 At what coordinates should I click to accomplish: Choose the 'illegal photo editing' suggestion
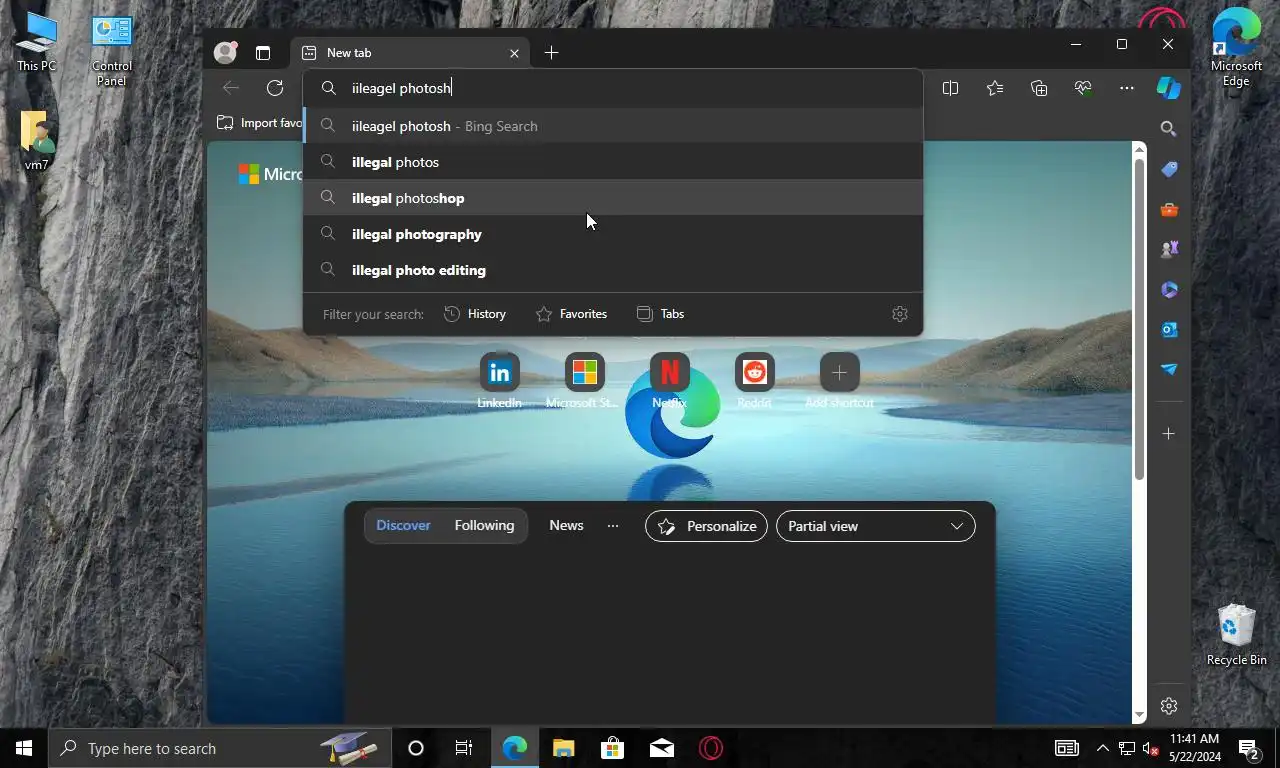(613, 270)
